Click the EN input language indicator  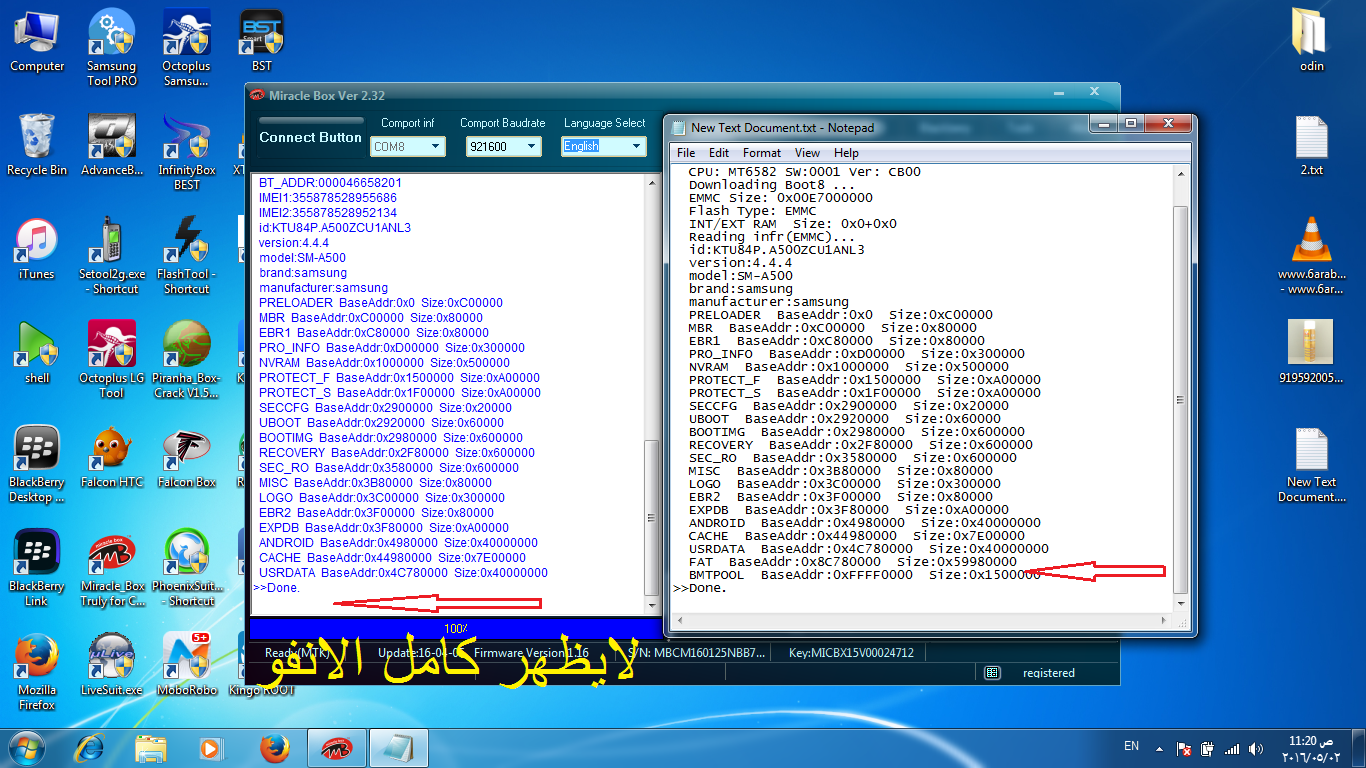point(1132,746)
